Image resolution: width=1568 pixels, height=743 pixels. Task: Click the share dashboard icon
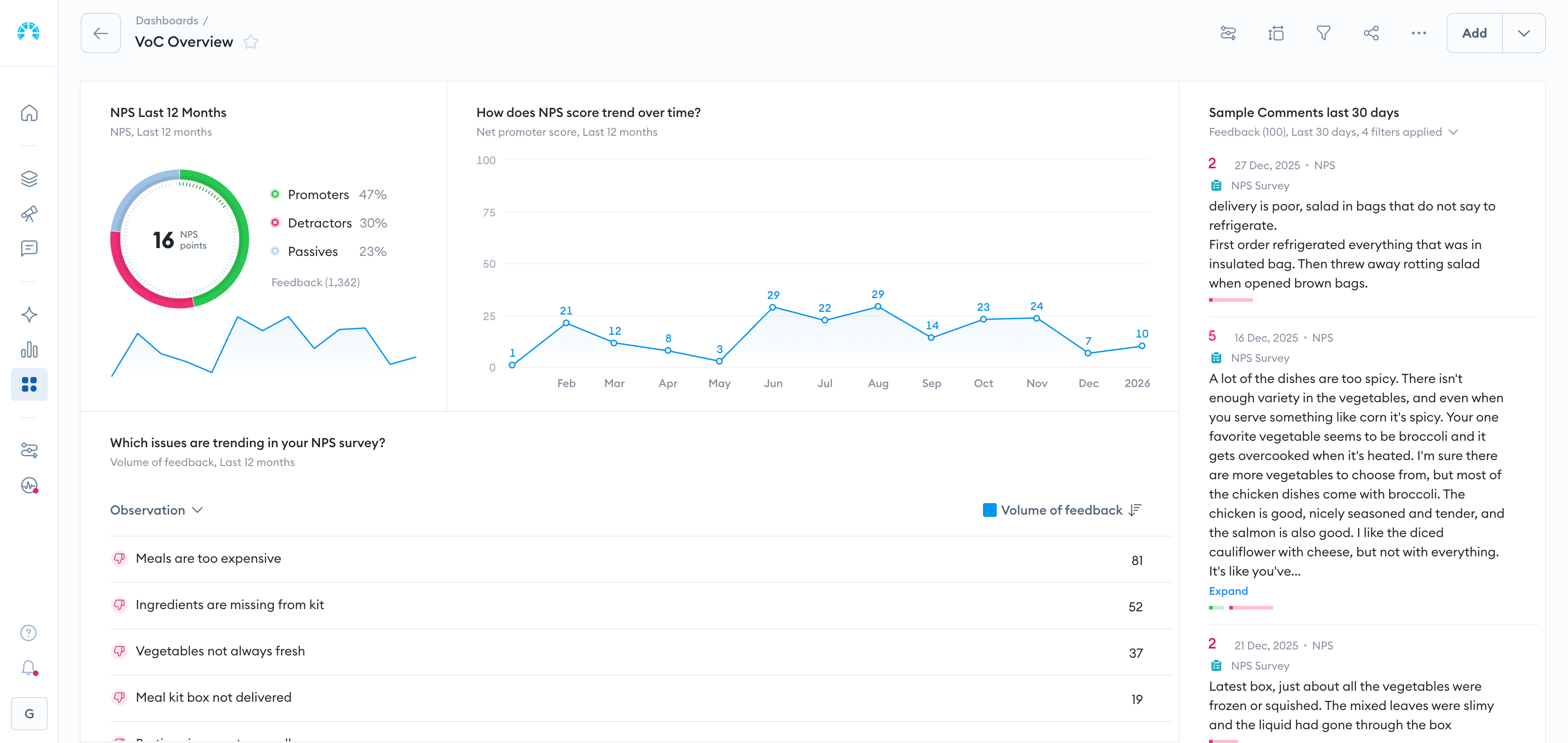click(1371, 33)
